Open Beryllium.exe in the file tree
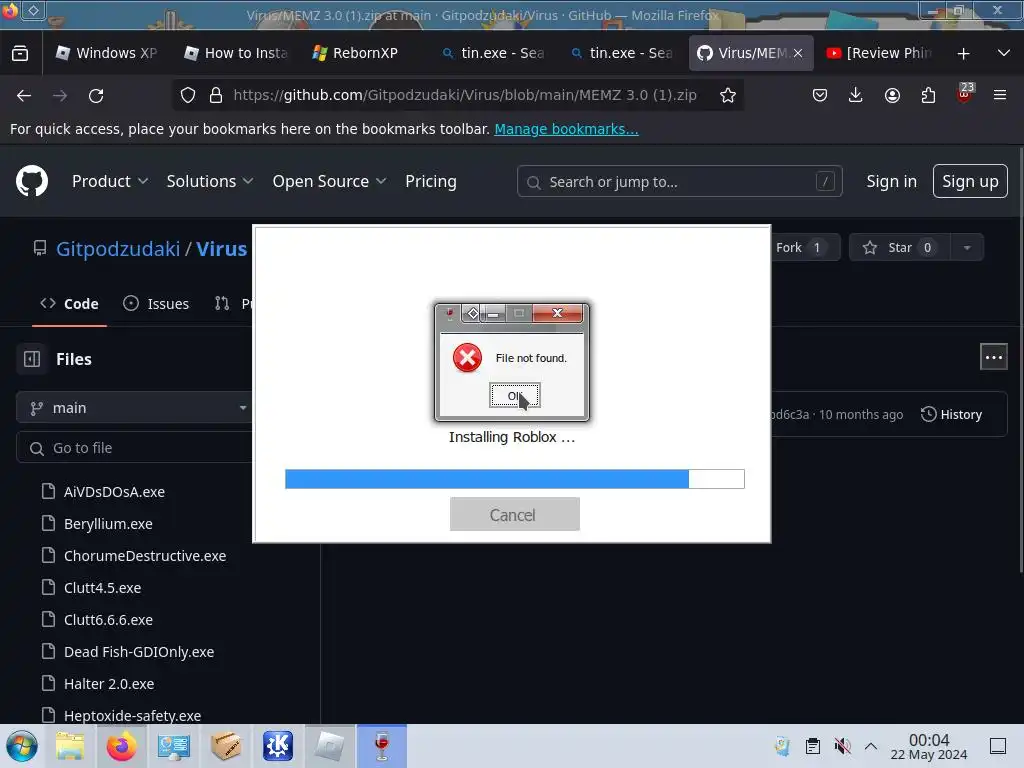The image size is (1024, 768). point(108,524)
